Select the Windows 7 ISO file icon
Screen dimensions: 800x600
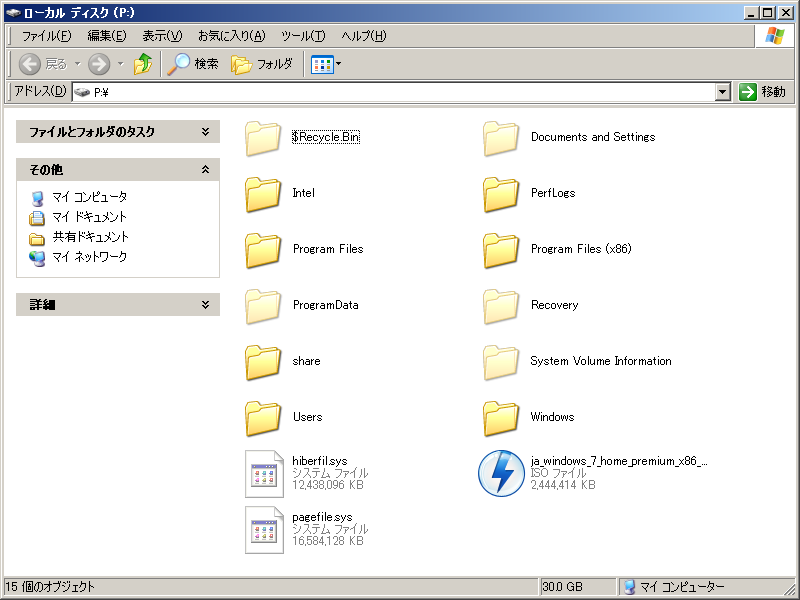coord(502,473)
